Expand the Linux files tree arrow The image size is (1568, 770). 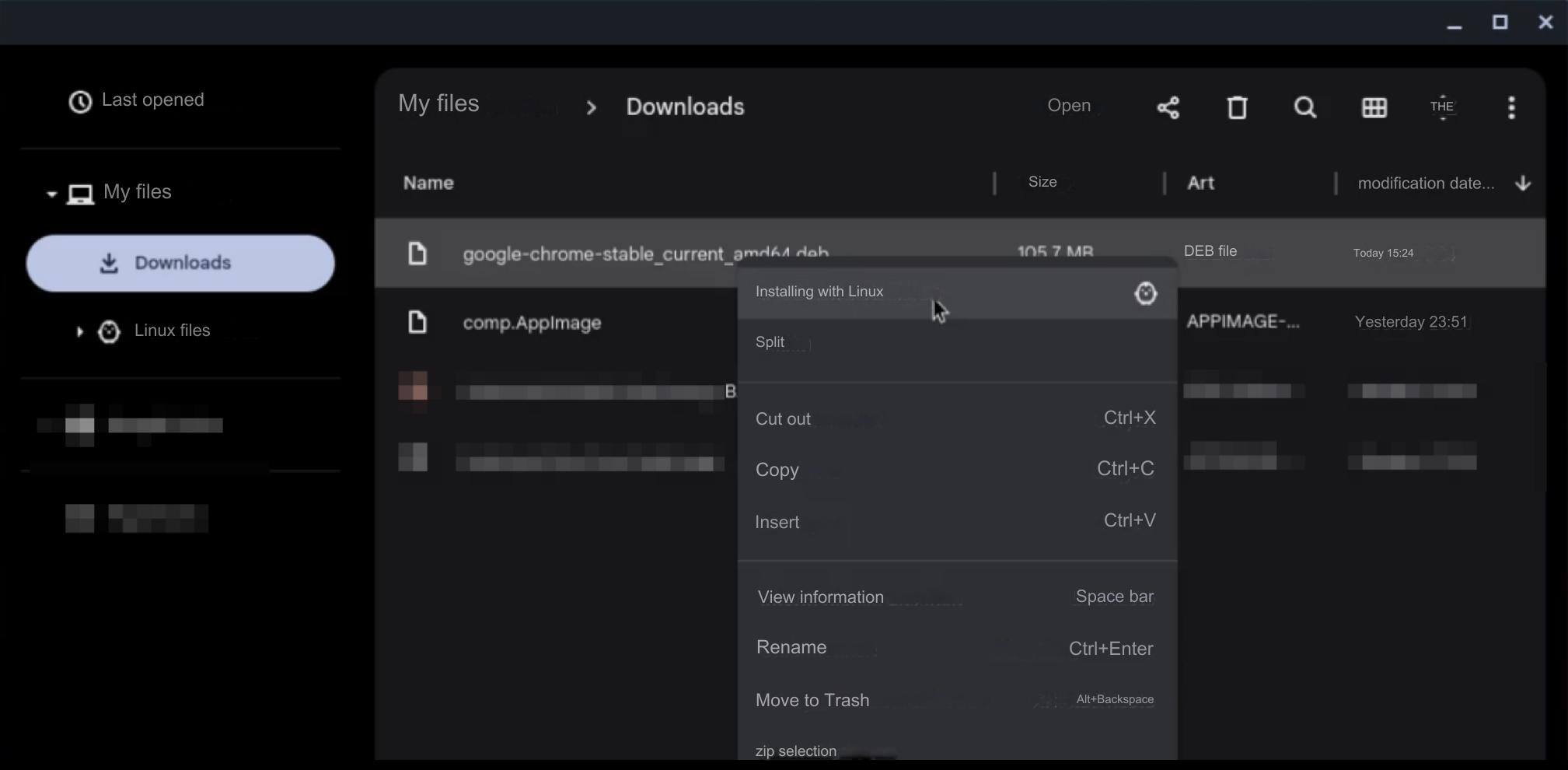79,331
